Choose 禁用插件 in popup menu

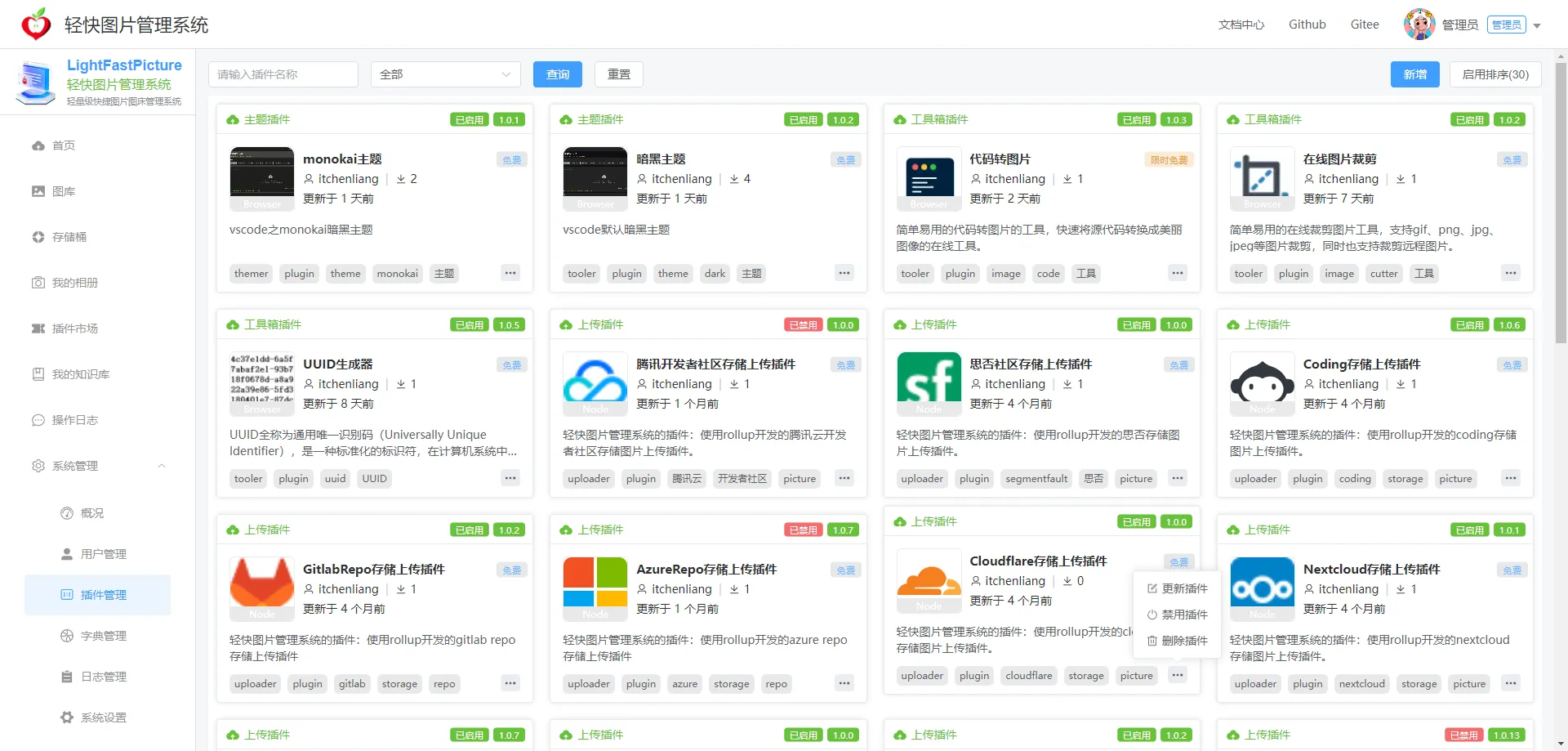point(1177,615)
